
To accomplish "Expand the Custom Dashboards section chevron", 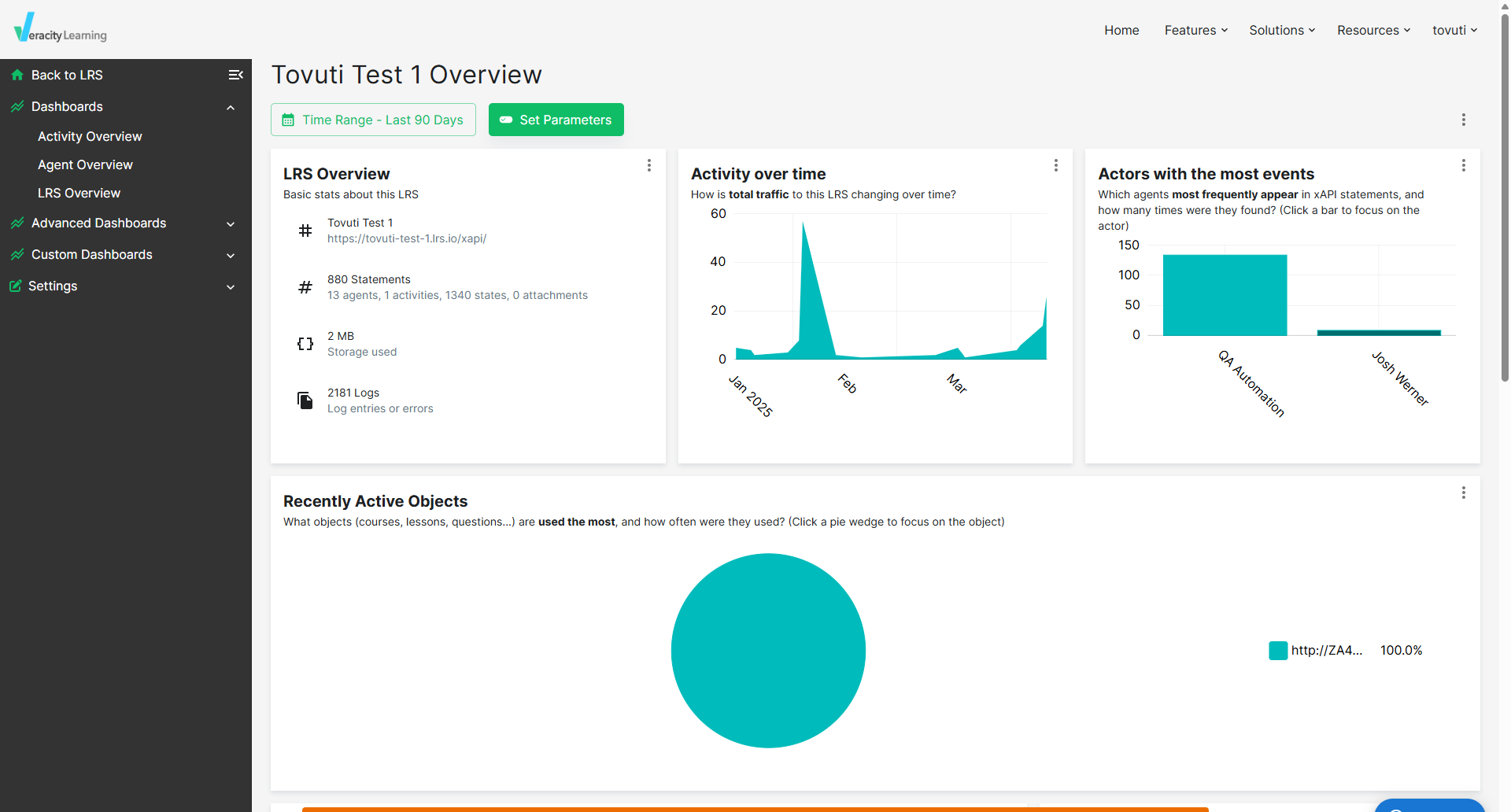I will coord(231,255).
